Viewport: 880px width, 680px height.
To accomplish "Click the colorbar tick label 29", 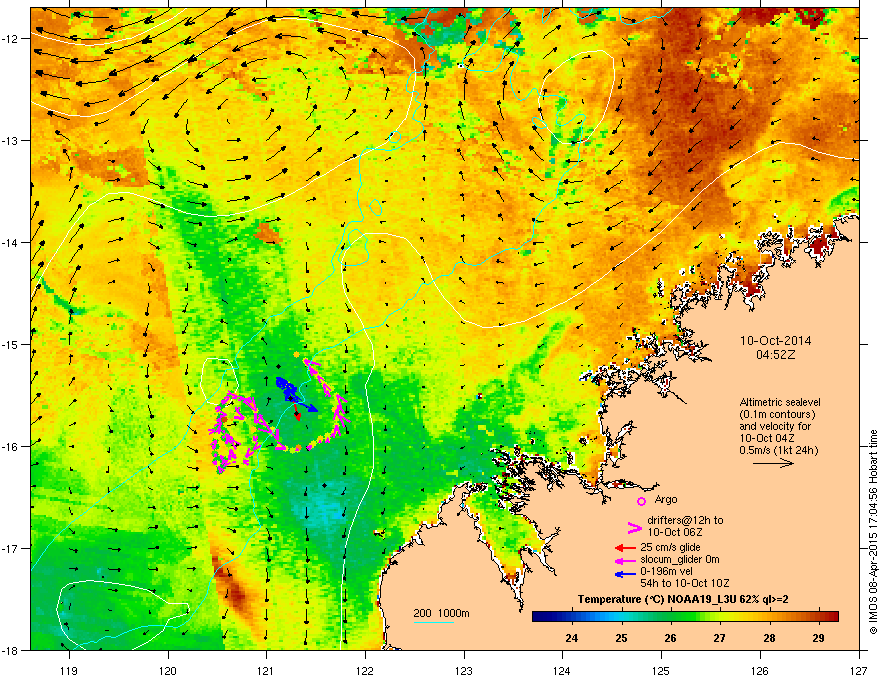I will (x=818, y=638).
